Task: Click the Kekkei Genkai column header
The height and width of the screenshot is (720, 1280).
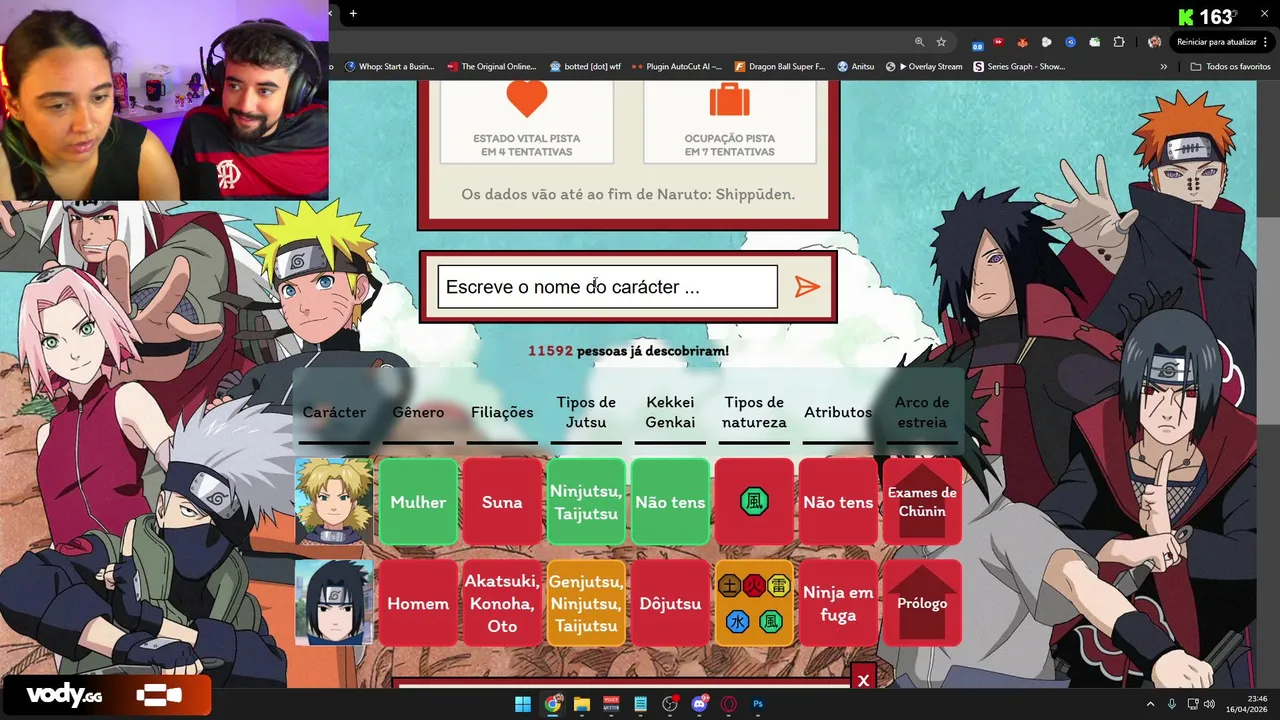Action: click(670, 412)
